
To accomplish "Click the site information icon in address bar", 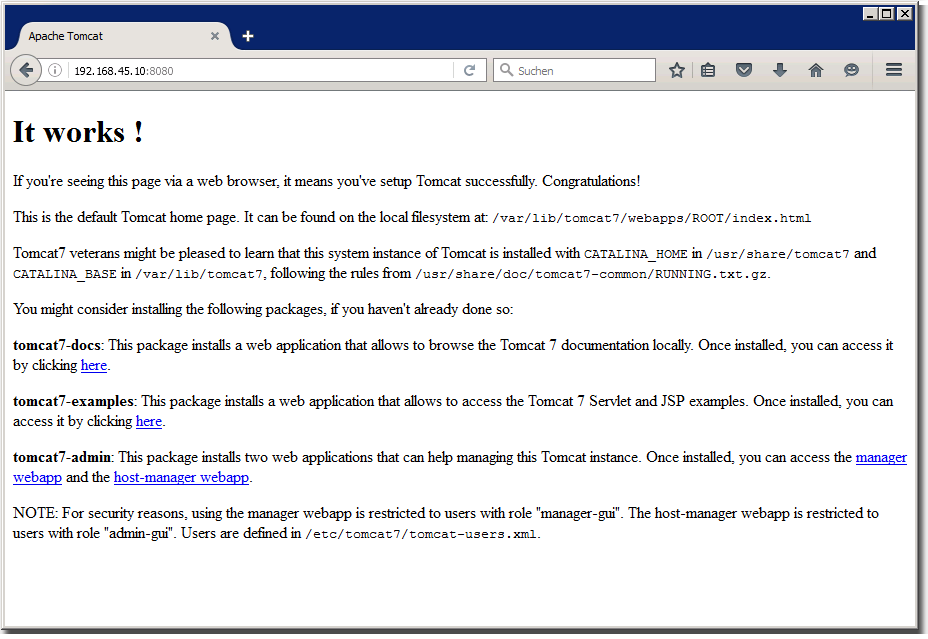I will (55, 71).
